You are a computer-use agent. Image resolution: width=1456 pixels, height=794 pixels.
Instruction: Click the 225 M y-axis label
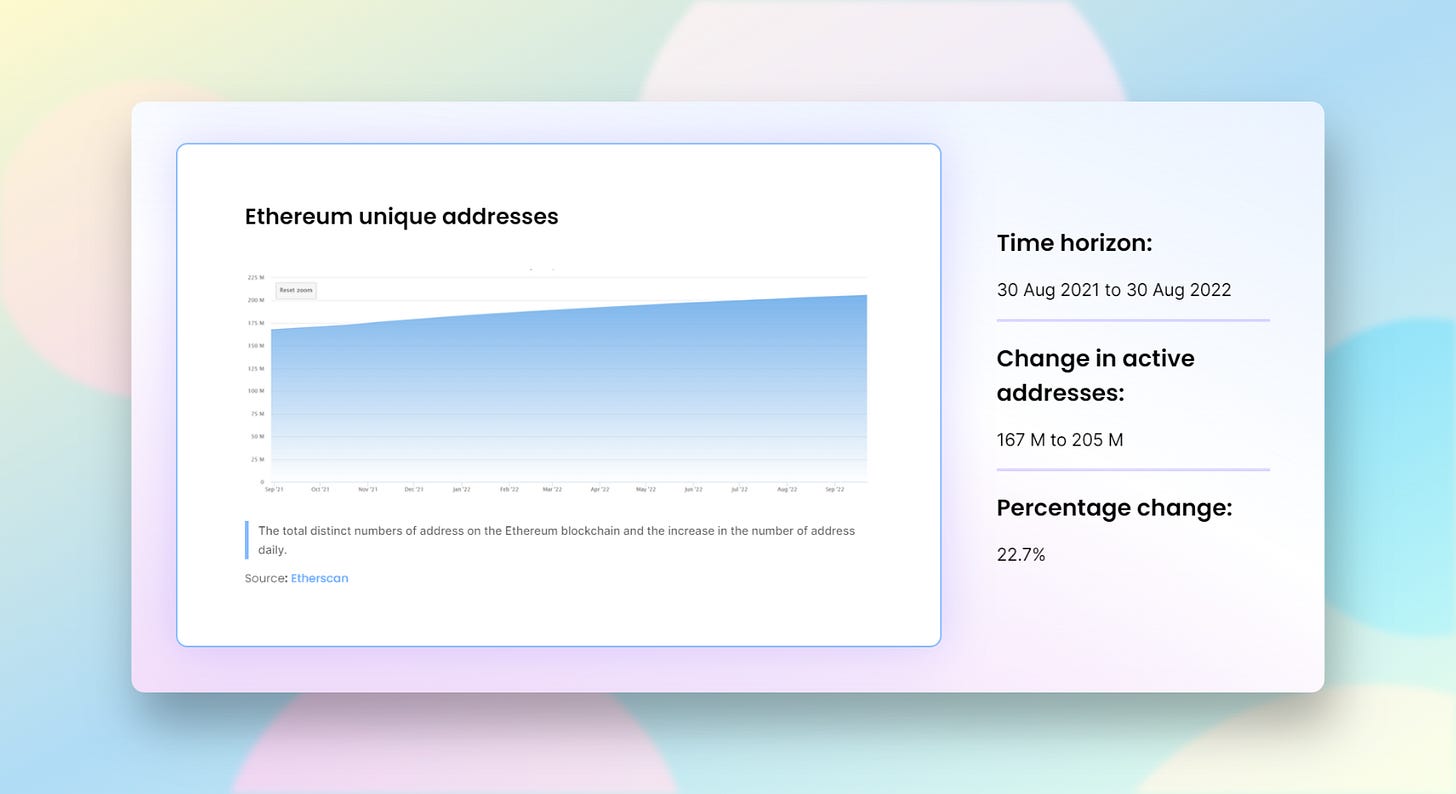256,277
